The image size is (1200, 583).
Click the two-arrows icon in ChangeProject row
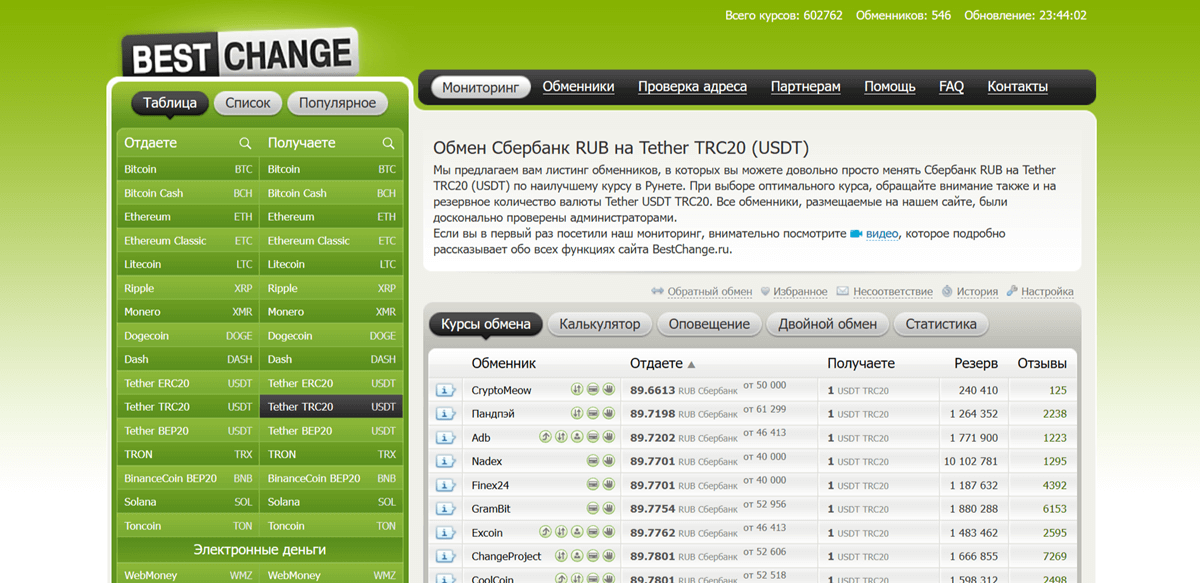tap(561, 555)
